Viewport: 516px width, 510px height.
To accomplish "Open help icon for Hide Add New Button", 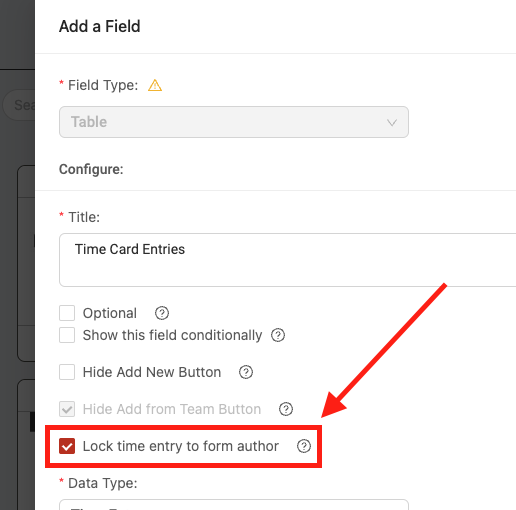I will click(x=246, y=372).
